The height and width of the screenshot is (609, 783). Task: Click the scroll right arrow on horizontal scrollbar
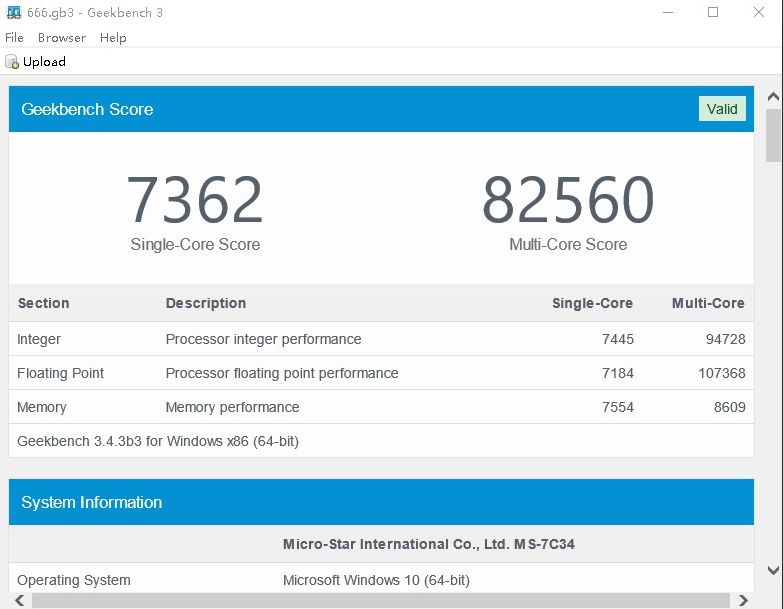(743, 600)
